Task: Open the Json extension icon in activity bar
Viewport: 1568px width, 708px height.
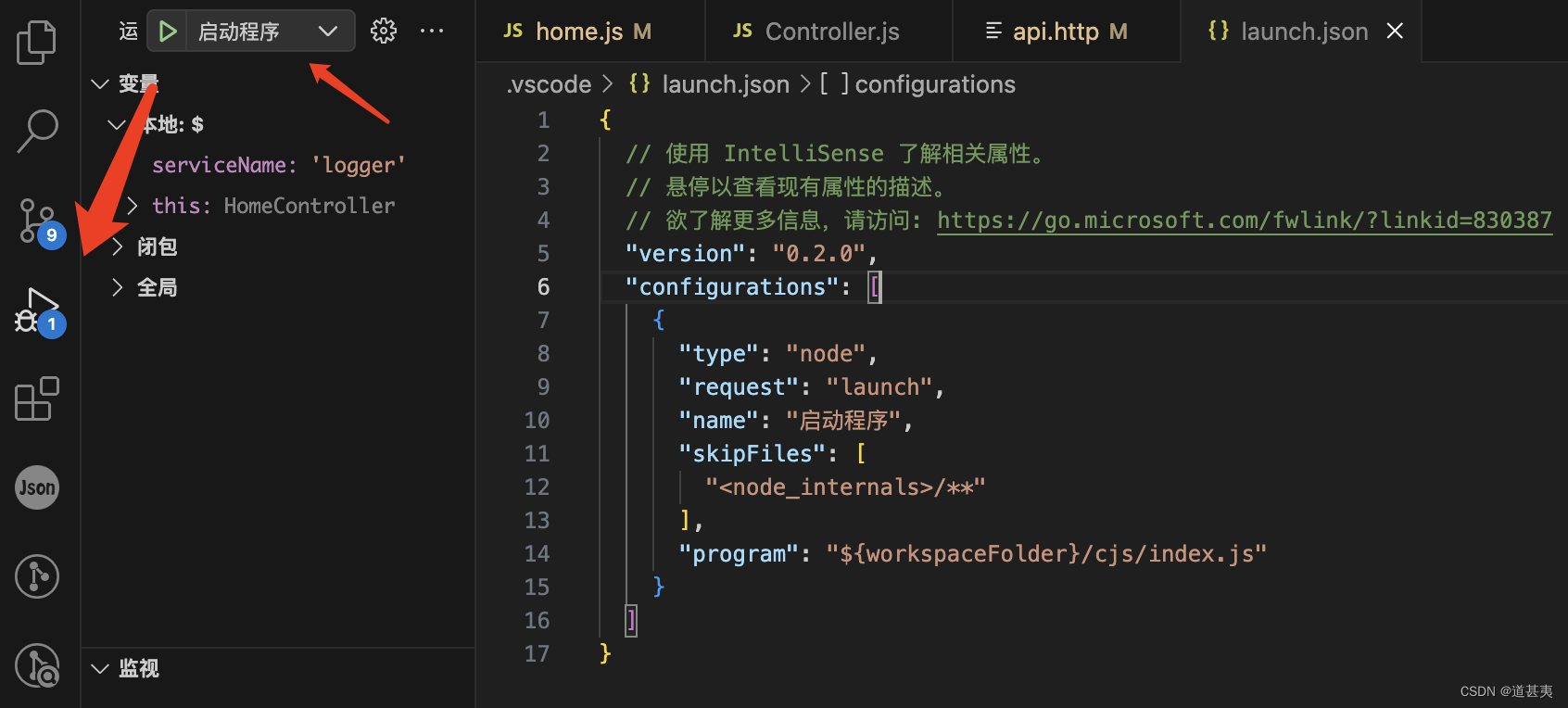Action: 37,487
